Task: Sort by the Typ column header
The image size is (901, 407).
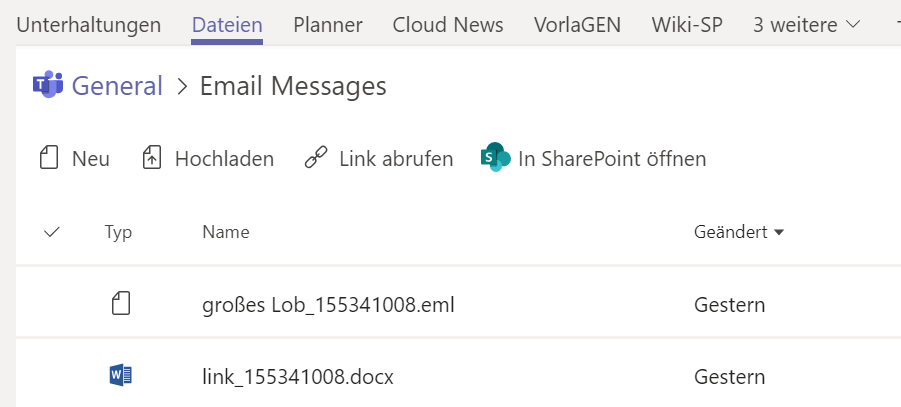Action: [x=118, y=232]
